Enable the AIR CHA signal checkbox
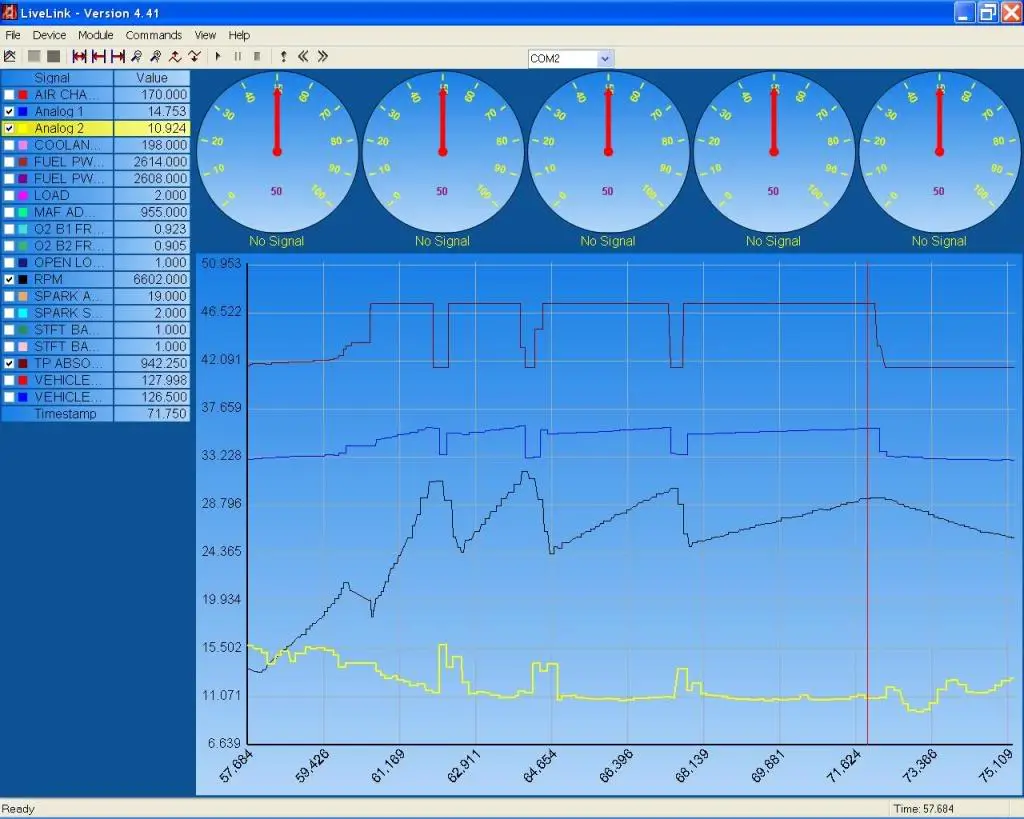The height and width of the screenshot is (819, 1024). (x=9, y=95)
